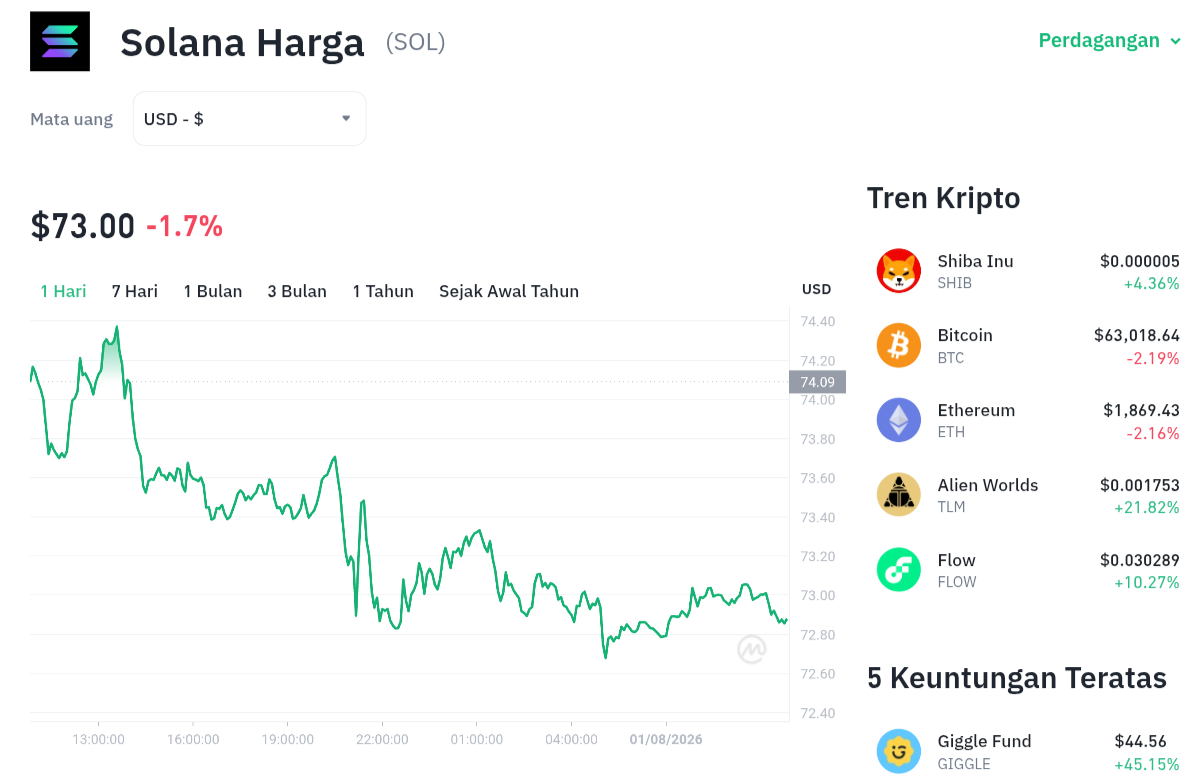The height and width of the screenshot is (781, 1203).
Task: Click the Giggle Fund smiley icon
Action: tap(899, 751)
